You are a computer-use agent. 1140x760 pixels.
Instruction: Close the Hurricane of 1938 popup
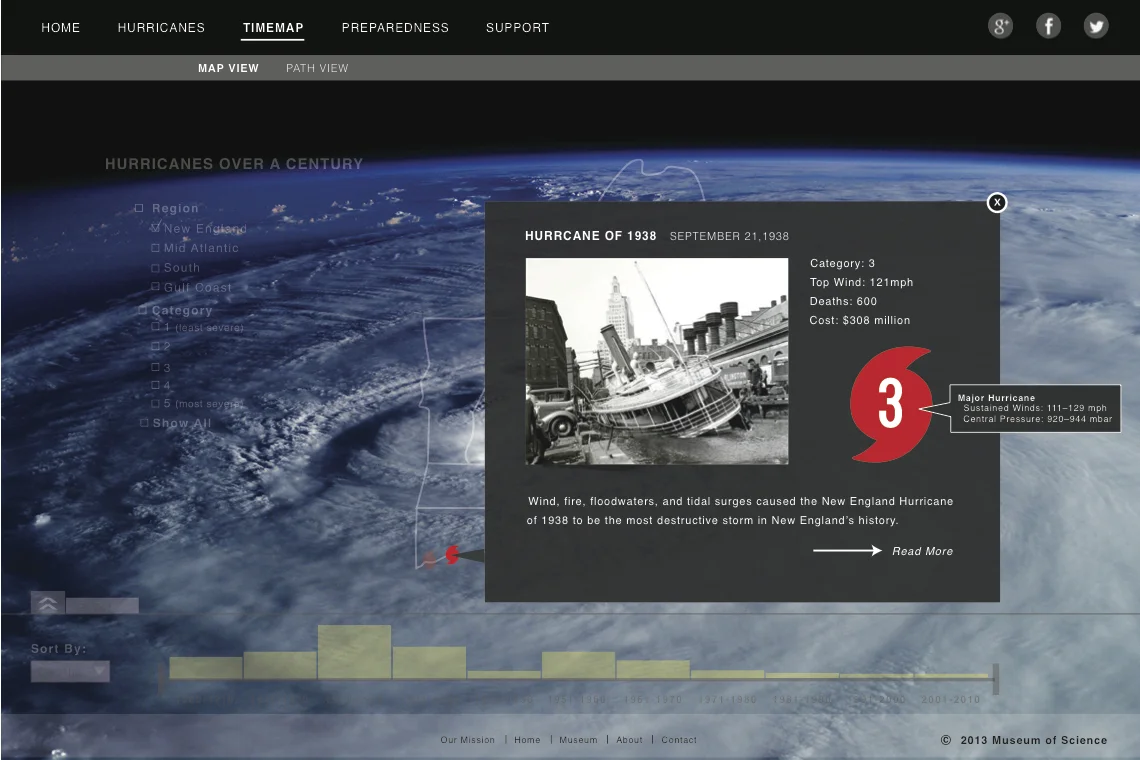point(997,202)
